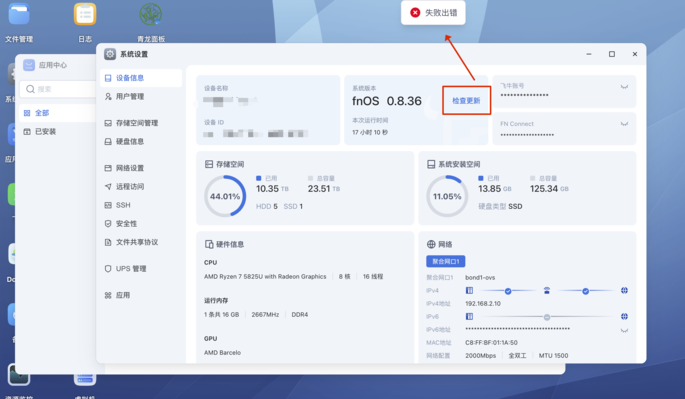
Task: Open 用户管理 in the settings sidebar
Action: click(141, 97)
